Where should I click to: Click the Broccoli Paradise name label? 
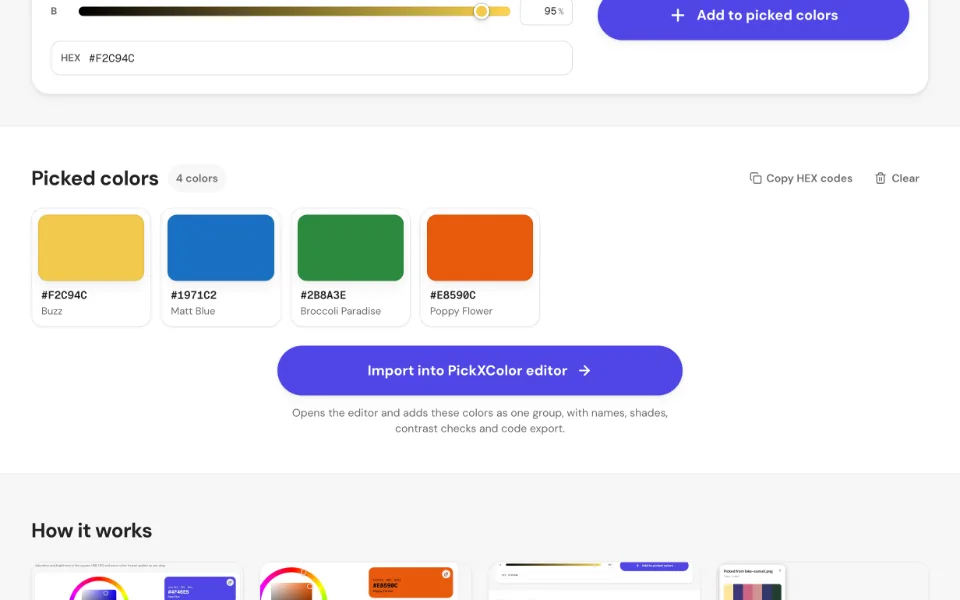(x=340, y=311)
